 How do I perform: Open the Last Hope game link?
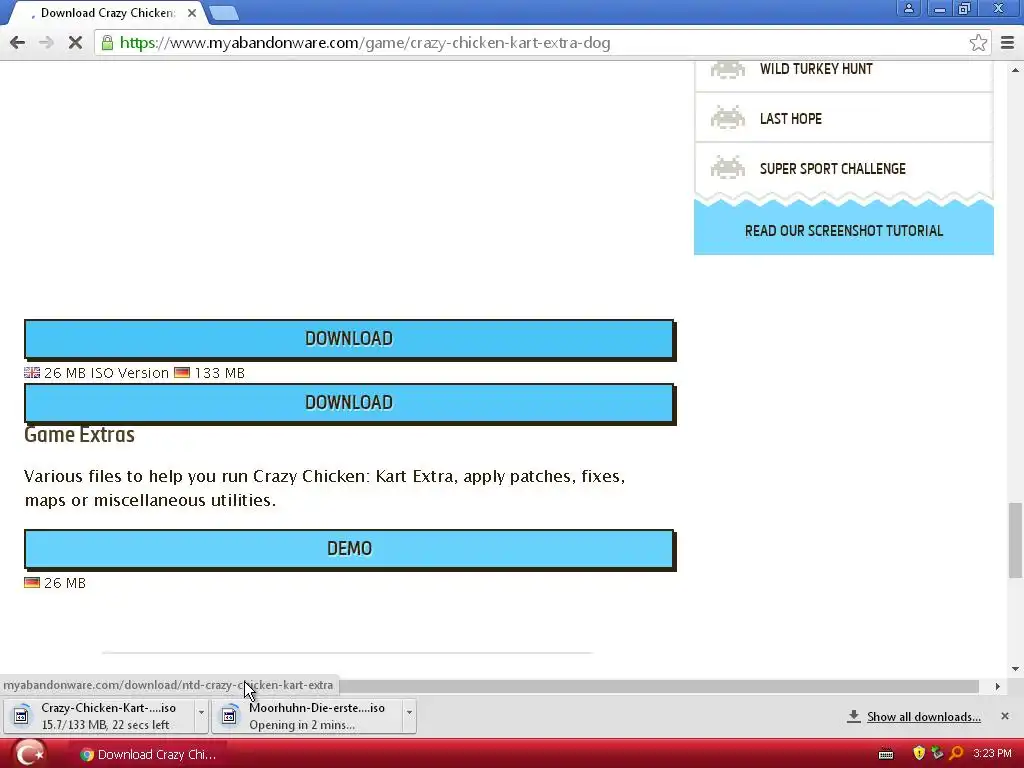tap(791, 119)
